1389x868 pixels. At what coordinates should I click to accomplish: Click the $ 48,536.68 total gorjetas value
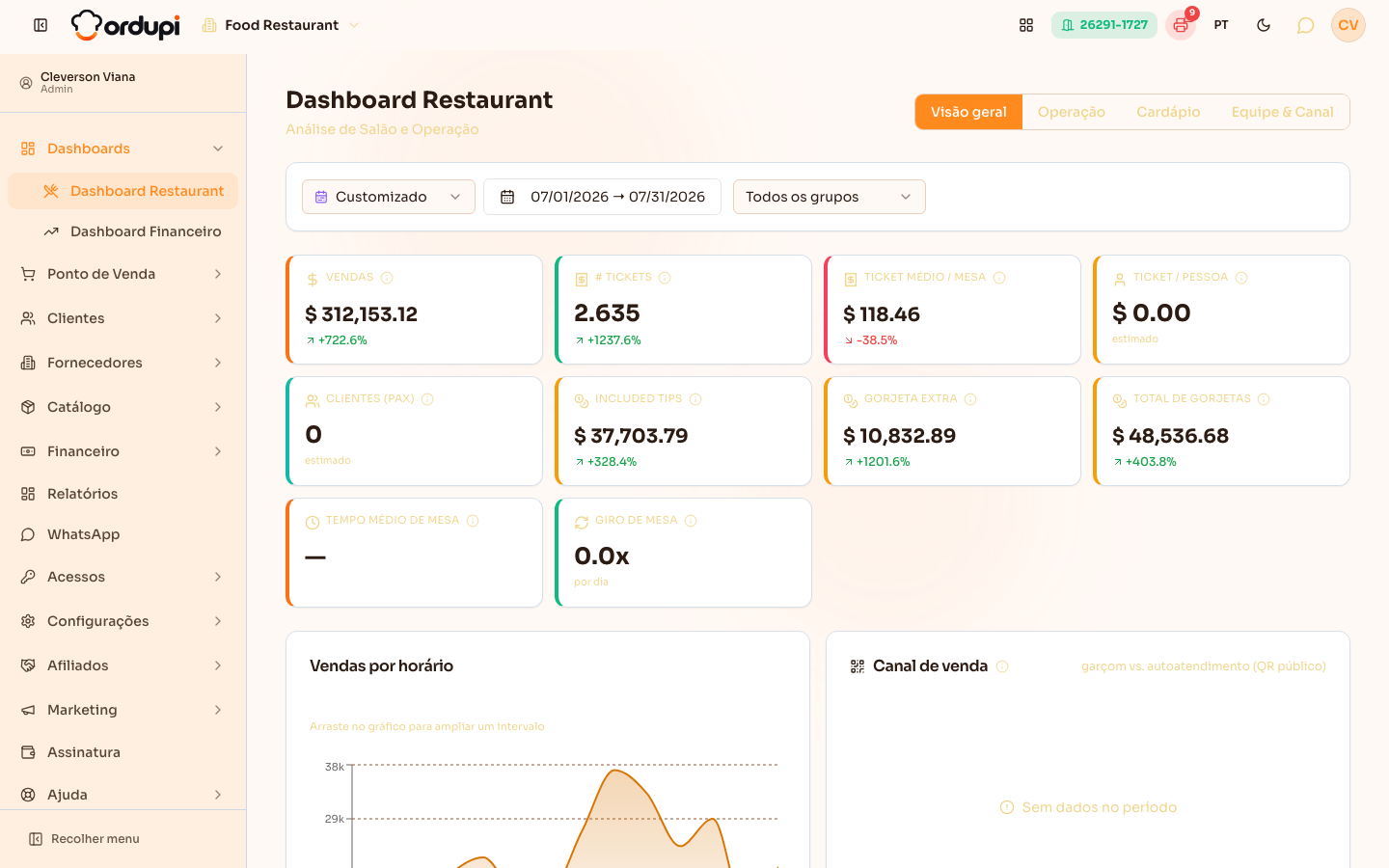coord(1171,436)
